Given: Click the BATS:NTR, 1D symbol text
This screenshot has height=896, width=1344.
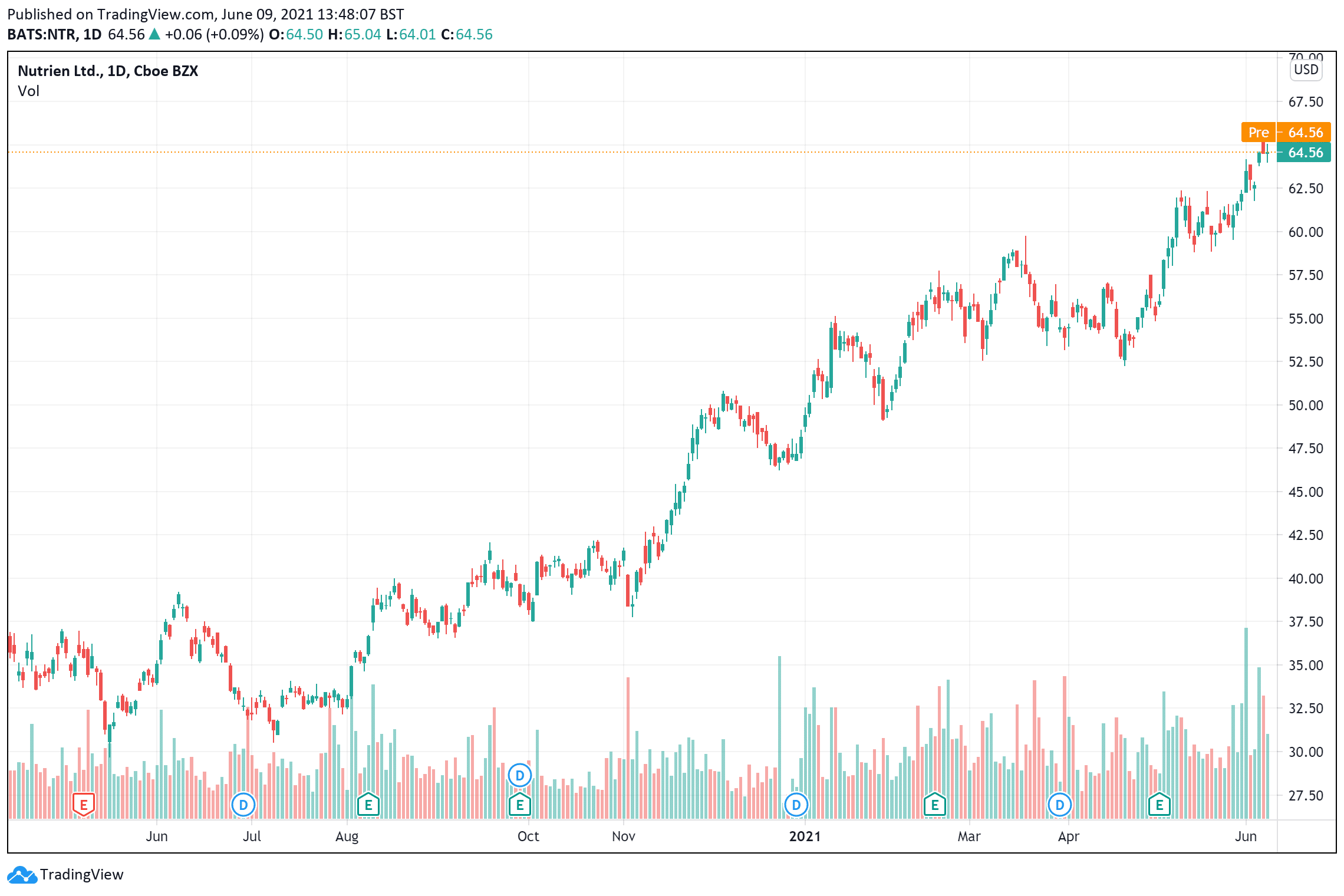Looking at the screenshot, I should point(54,35).
